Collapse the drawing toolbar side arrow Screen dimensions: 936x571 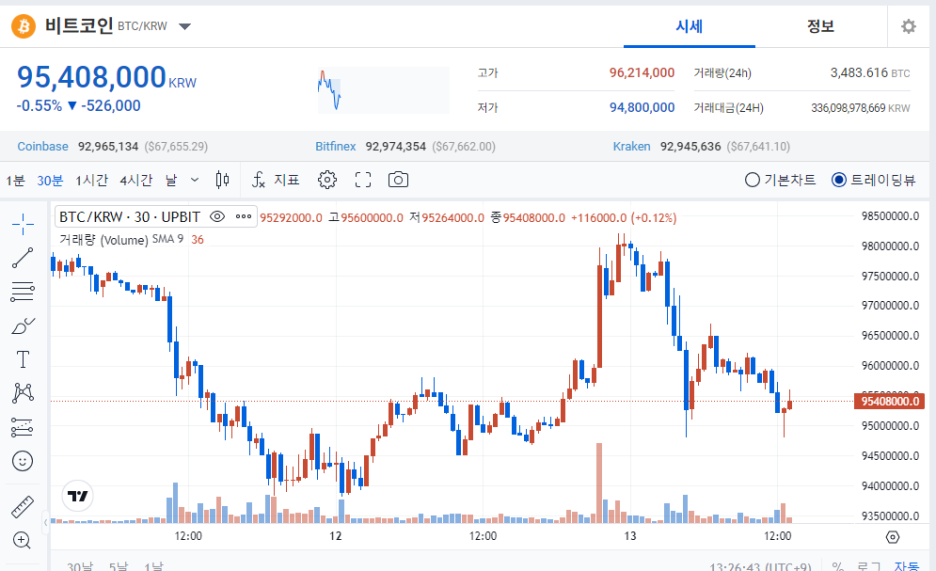(x=45, y=523)
